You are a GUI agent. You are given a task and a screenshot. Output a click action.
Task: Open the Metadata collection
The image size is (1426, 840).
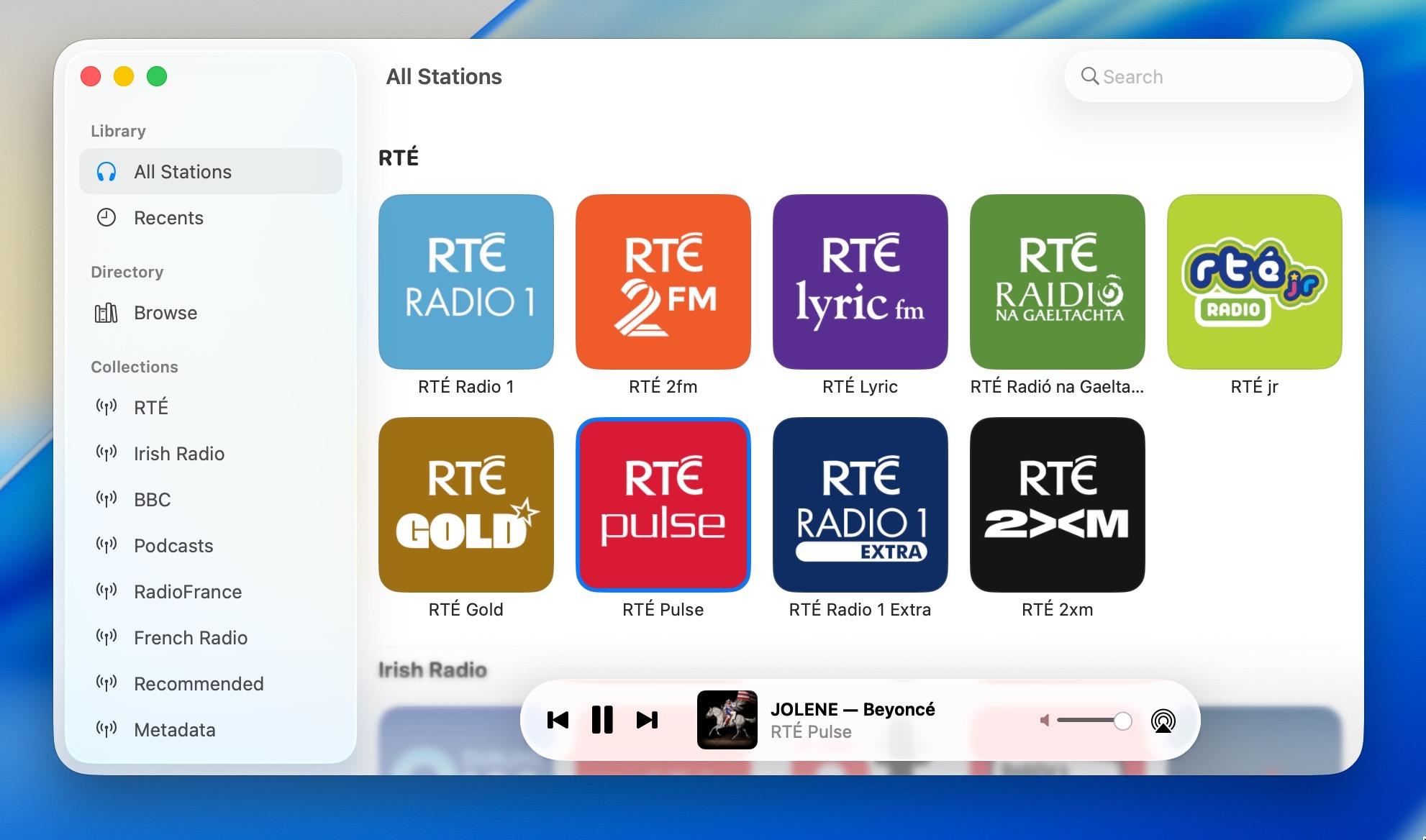(x=211, y=730)
